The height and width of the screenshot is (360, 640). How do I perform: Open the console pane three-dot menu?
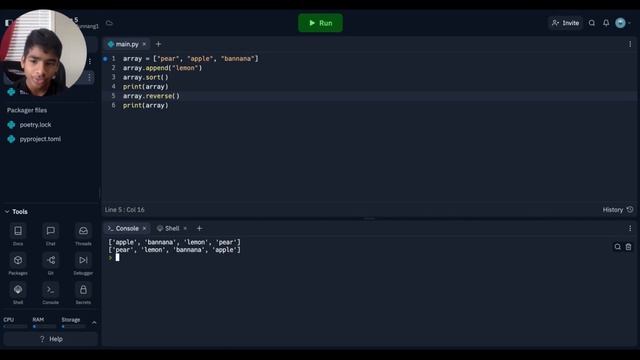[x=630, y=229]
